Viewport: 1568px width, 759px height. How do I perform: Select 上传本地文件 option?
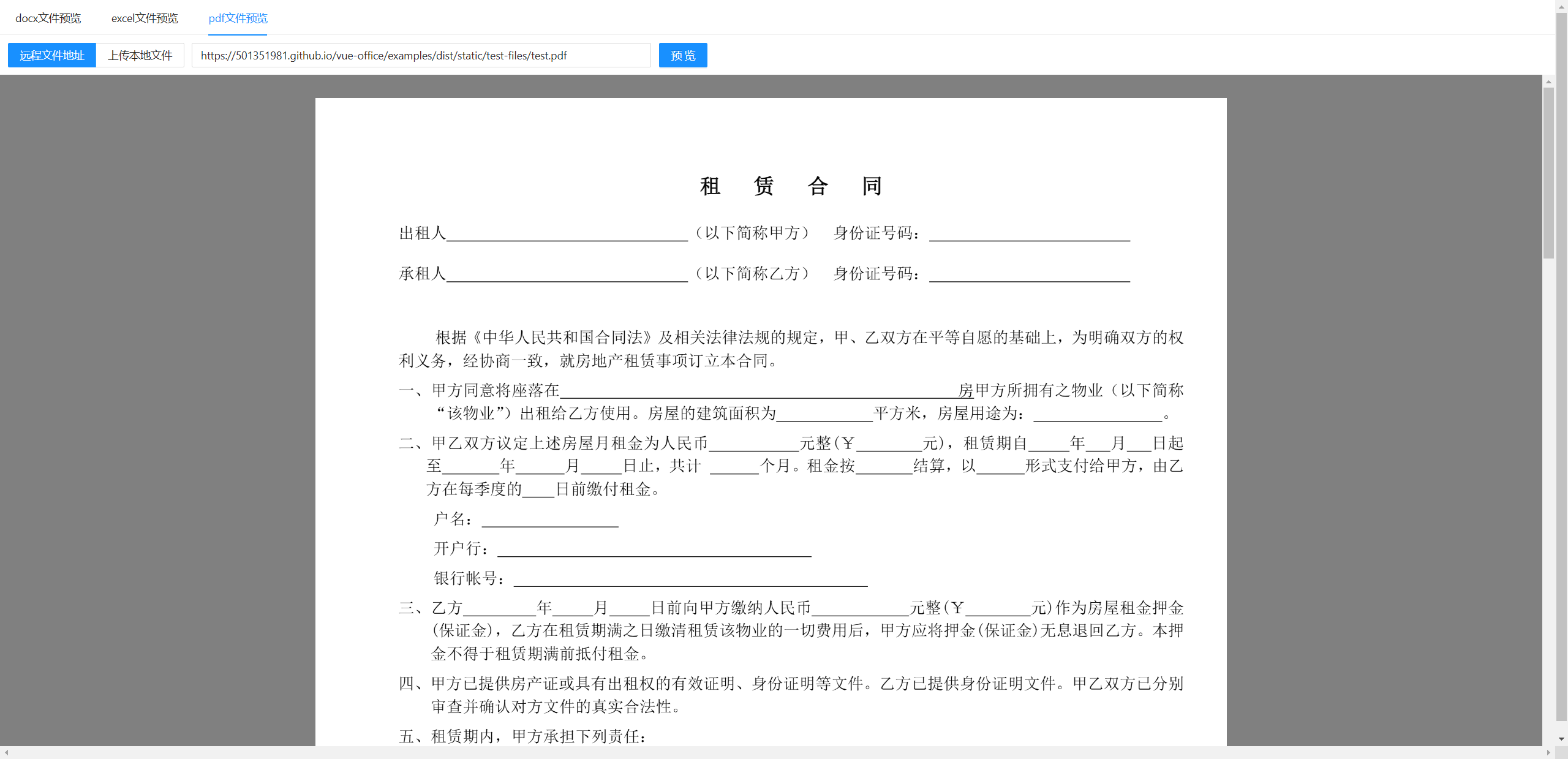pos(140,55)
